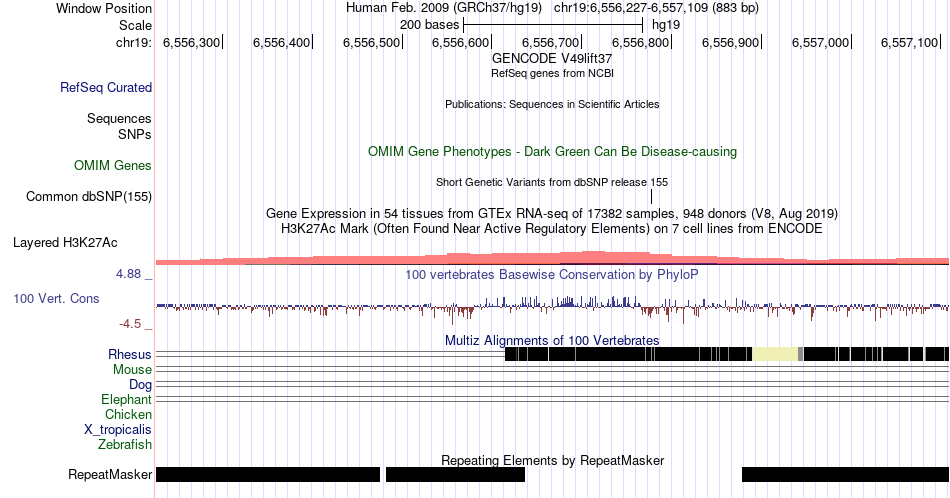Click the leftmost RepeatMasker block
This screenshot has height=498, width=950.
268,474
